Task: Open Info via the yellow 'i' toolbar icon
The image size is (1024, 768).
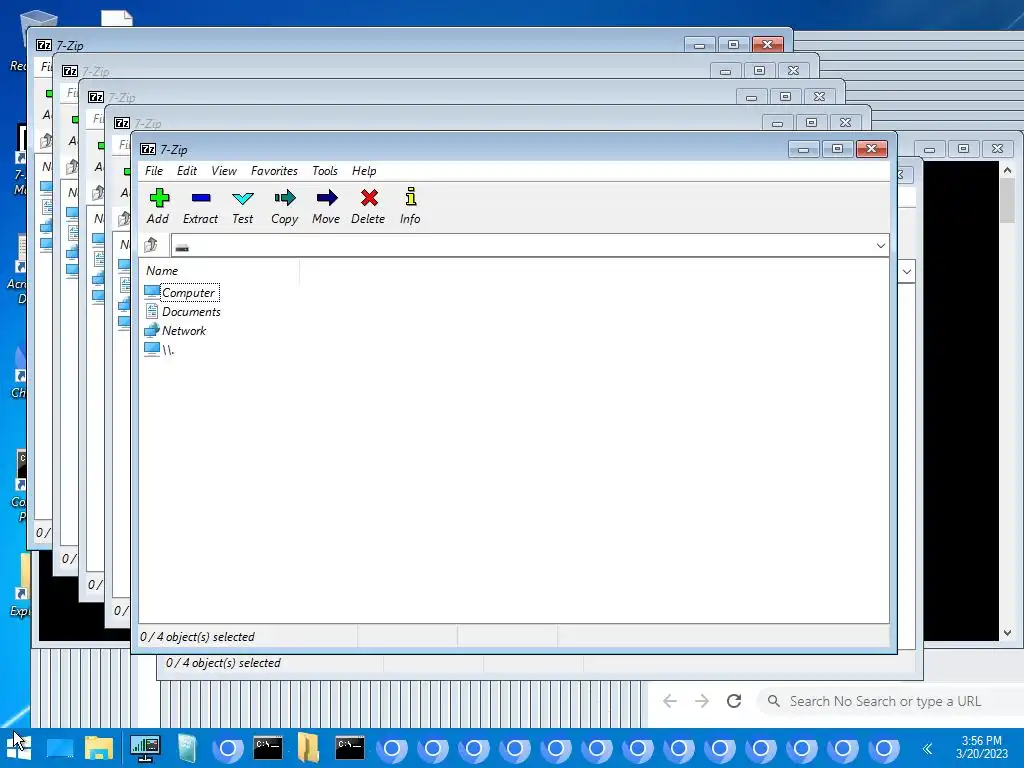Action: click(411, 197)
